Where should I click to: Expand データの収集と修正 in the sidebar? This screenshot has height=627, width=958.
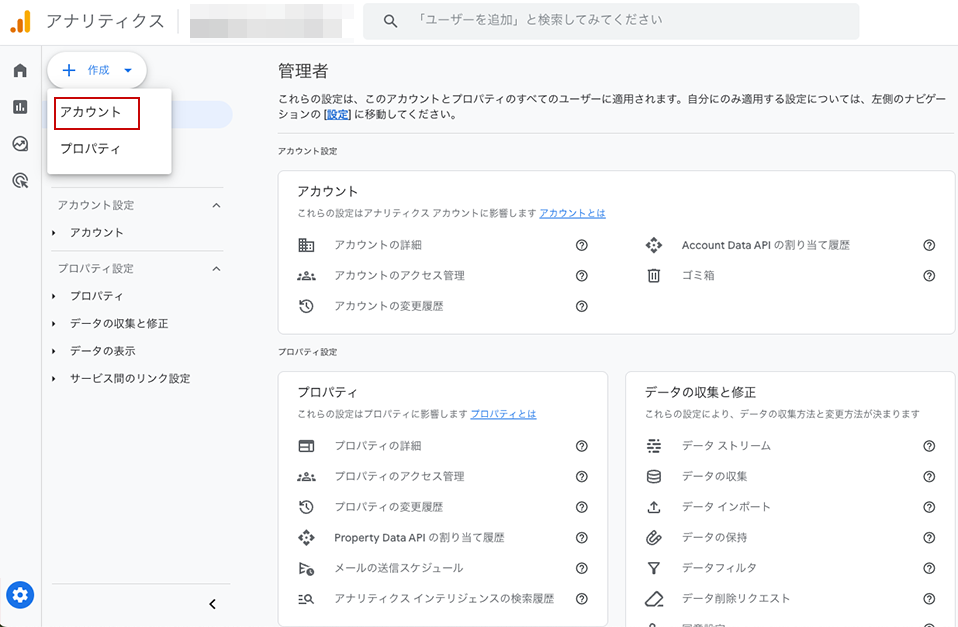point(118,324)
